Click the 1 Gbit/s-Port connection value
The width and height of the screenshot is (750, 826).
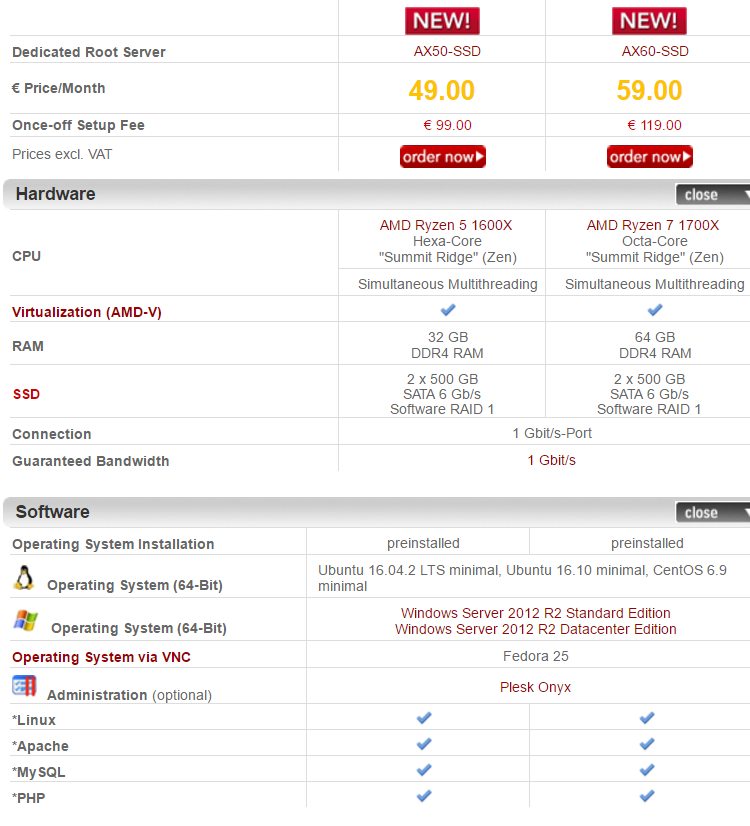552,433
